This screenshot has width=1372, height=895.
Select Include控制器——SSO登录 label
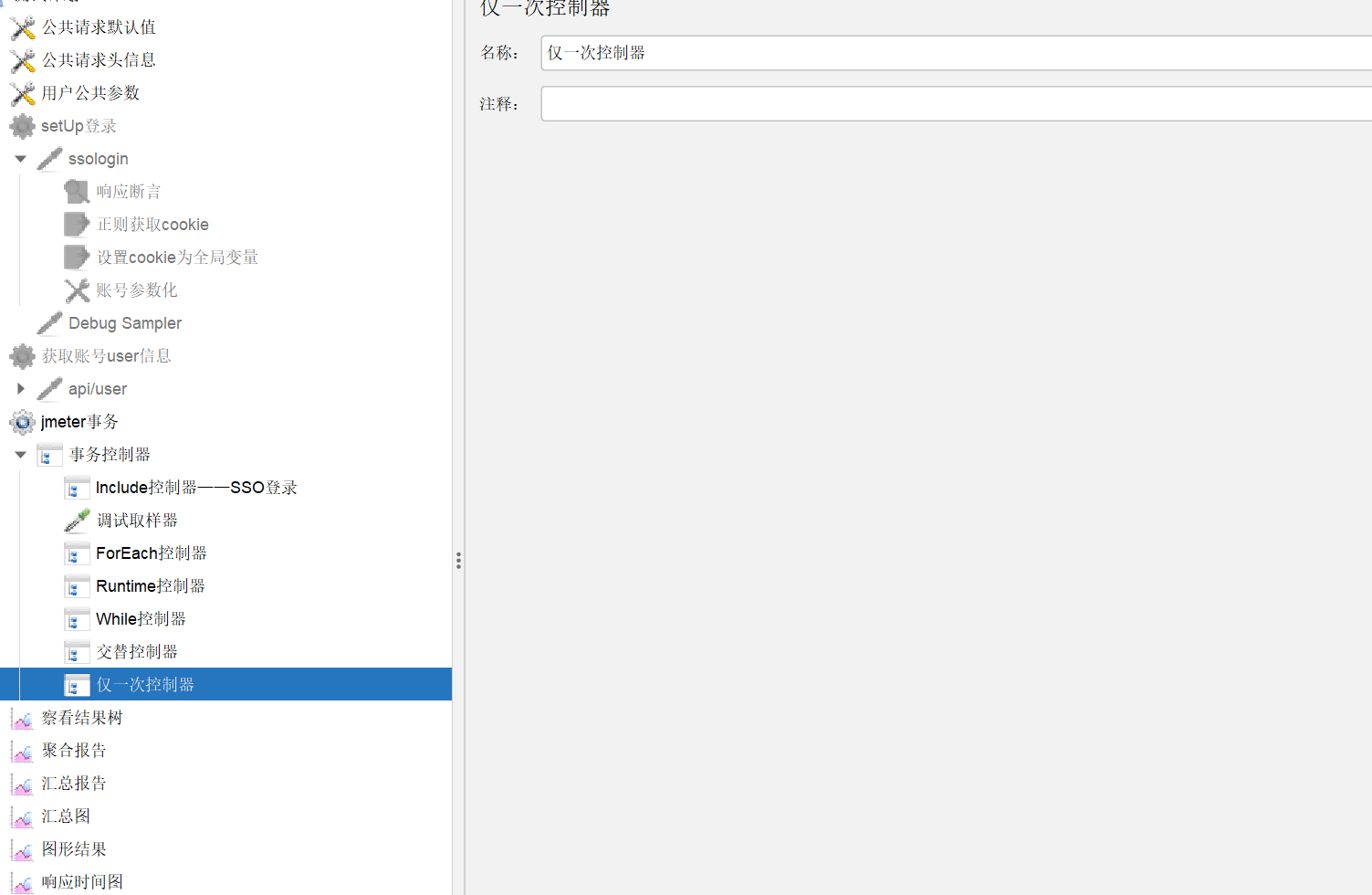(196, 488)
